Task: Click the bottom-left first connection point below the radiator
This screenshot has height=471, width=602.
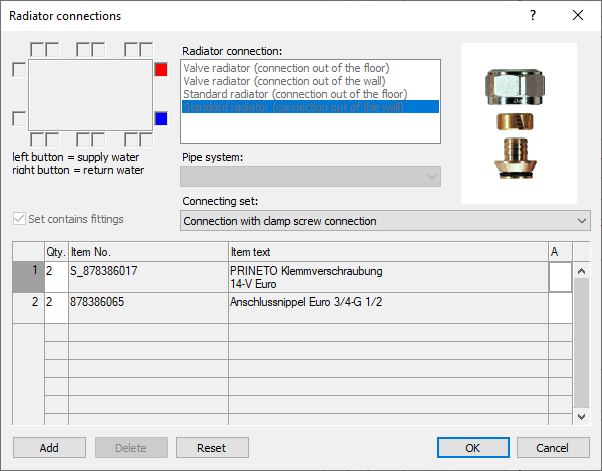Action: click(37, 140)
